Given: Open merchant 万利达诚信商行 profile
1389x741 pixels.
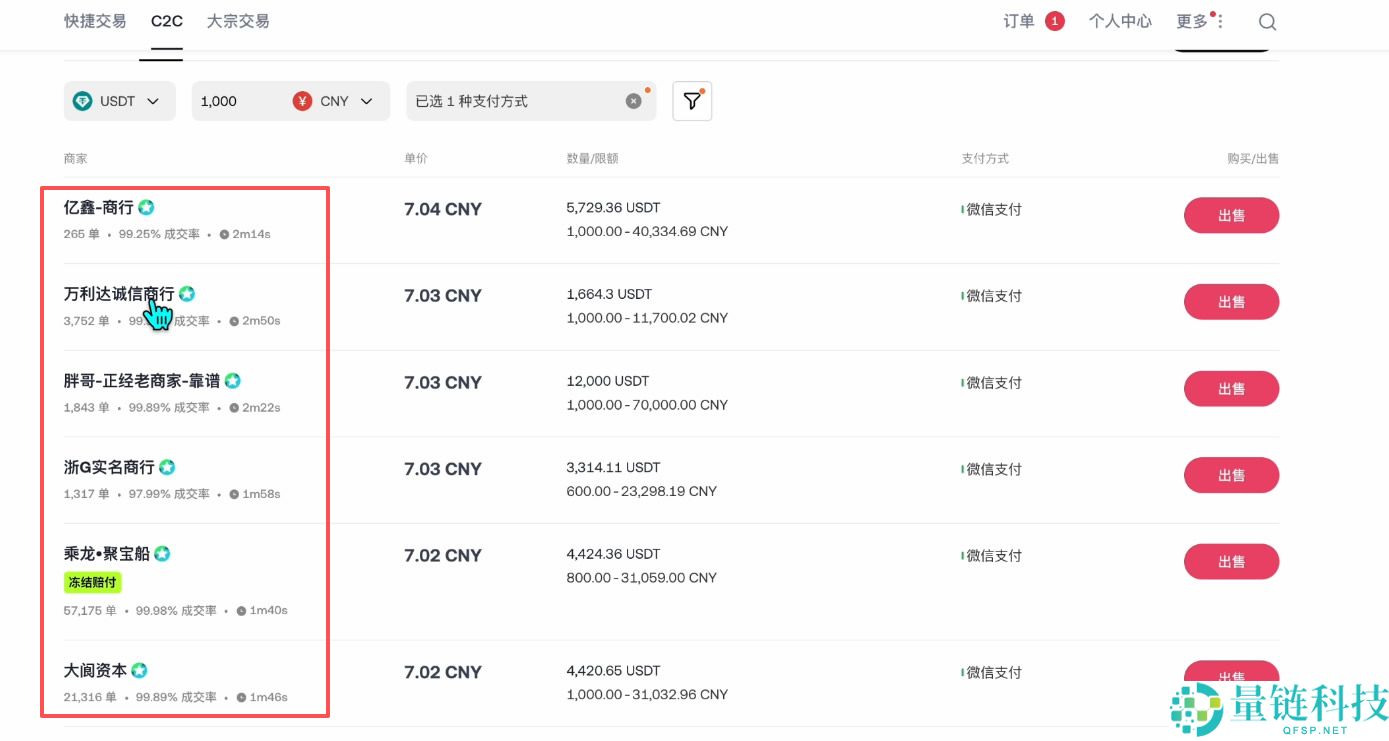Looking at the screenshot, I should click(x=119, y=294).
